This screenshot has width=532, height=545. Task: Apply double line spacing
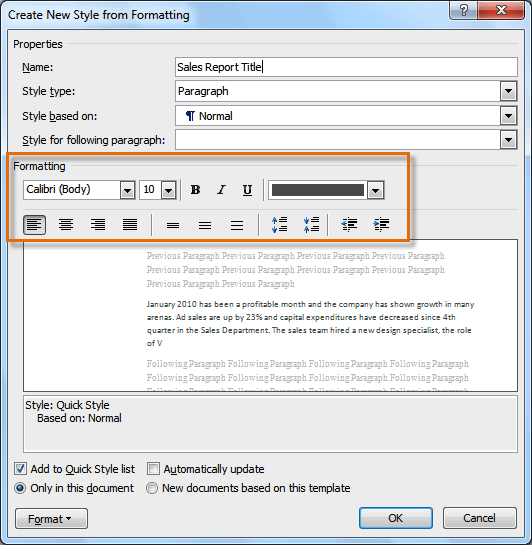click(x=237, y=226)
